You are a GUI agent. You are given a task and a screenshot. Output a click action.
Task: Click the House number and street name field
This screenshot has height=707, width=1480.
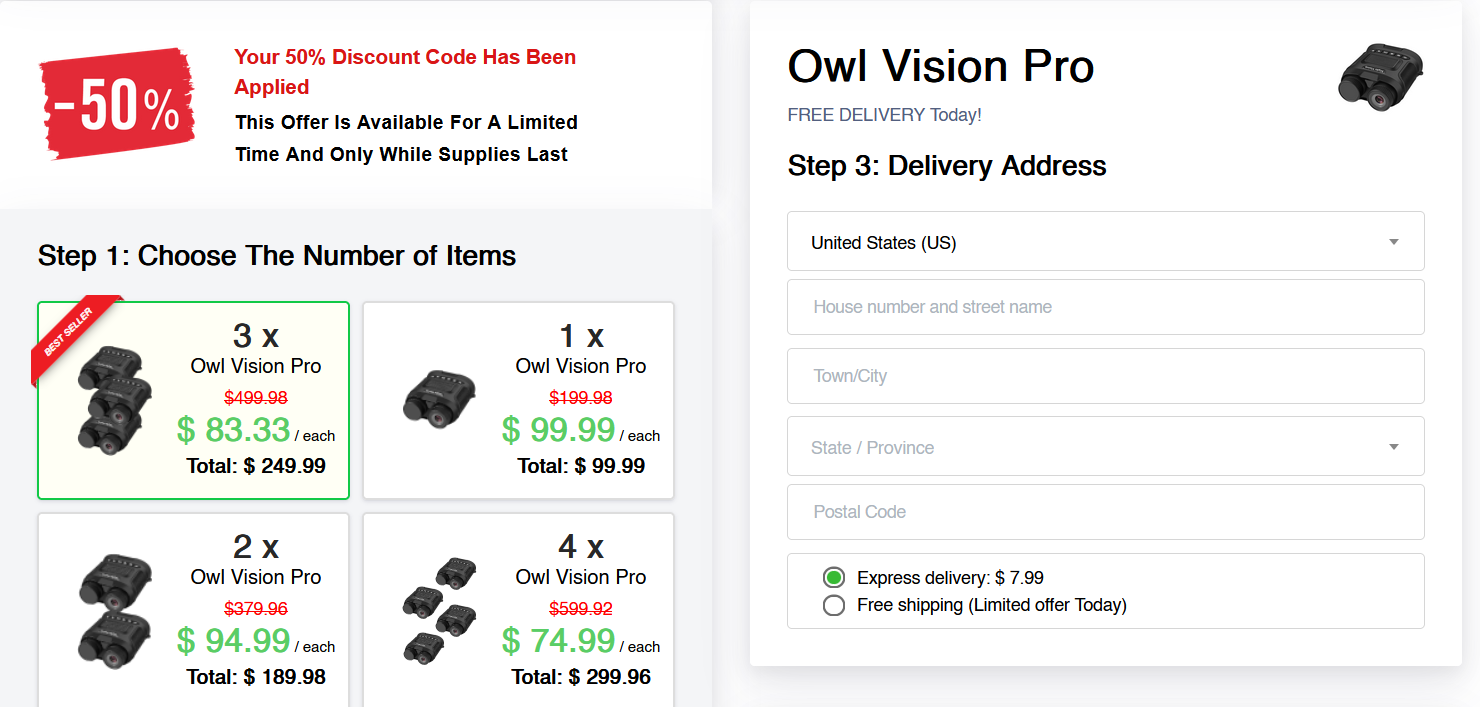[1104, 307]
